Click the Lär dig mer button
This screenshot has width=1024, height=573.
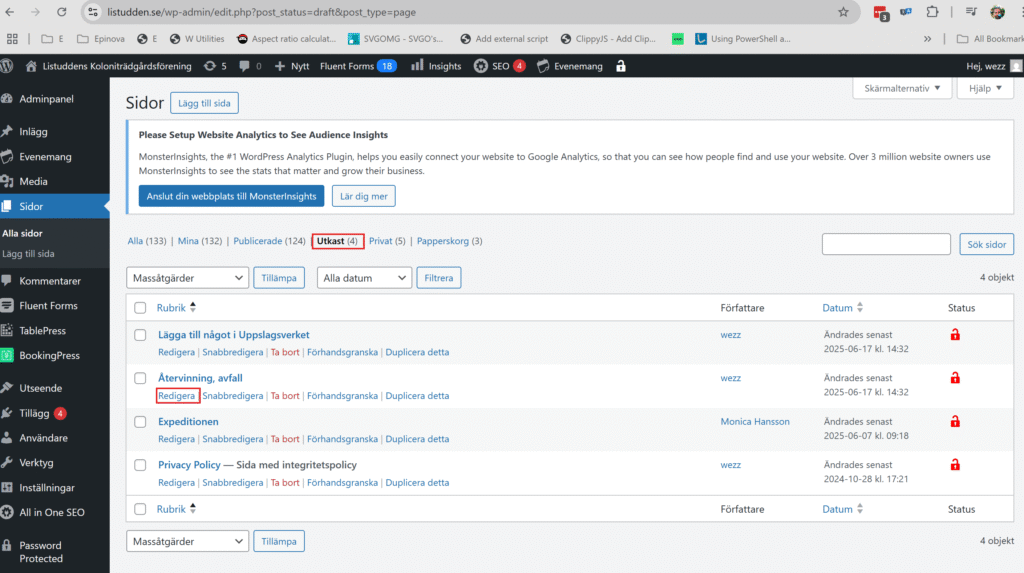(363, 196)
